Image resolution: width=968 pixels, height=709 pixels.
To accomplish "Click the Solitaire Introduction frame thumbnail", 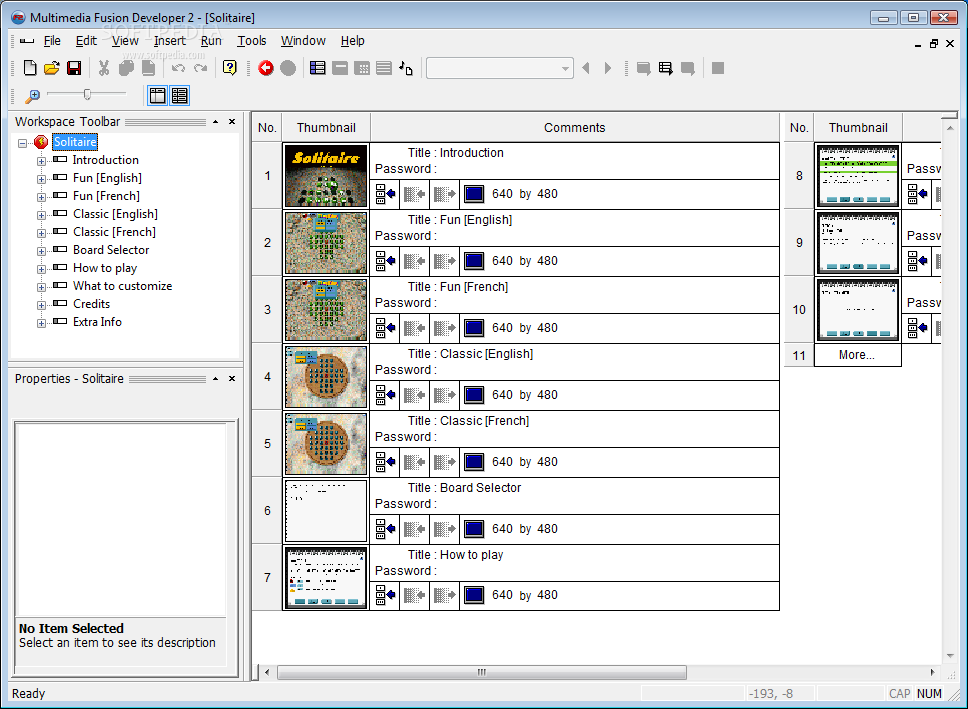I will 326,175.
